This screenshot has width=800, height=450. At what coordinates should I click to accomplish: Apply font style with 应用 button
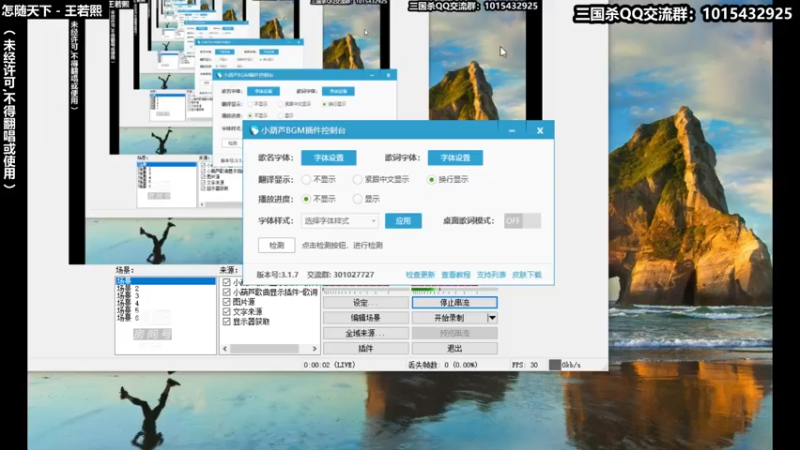pyautogui.click(x=403, y=221)
